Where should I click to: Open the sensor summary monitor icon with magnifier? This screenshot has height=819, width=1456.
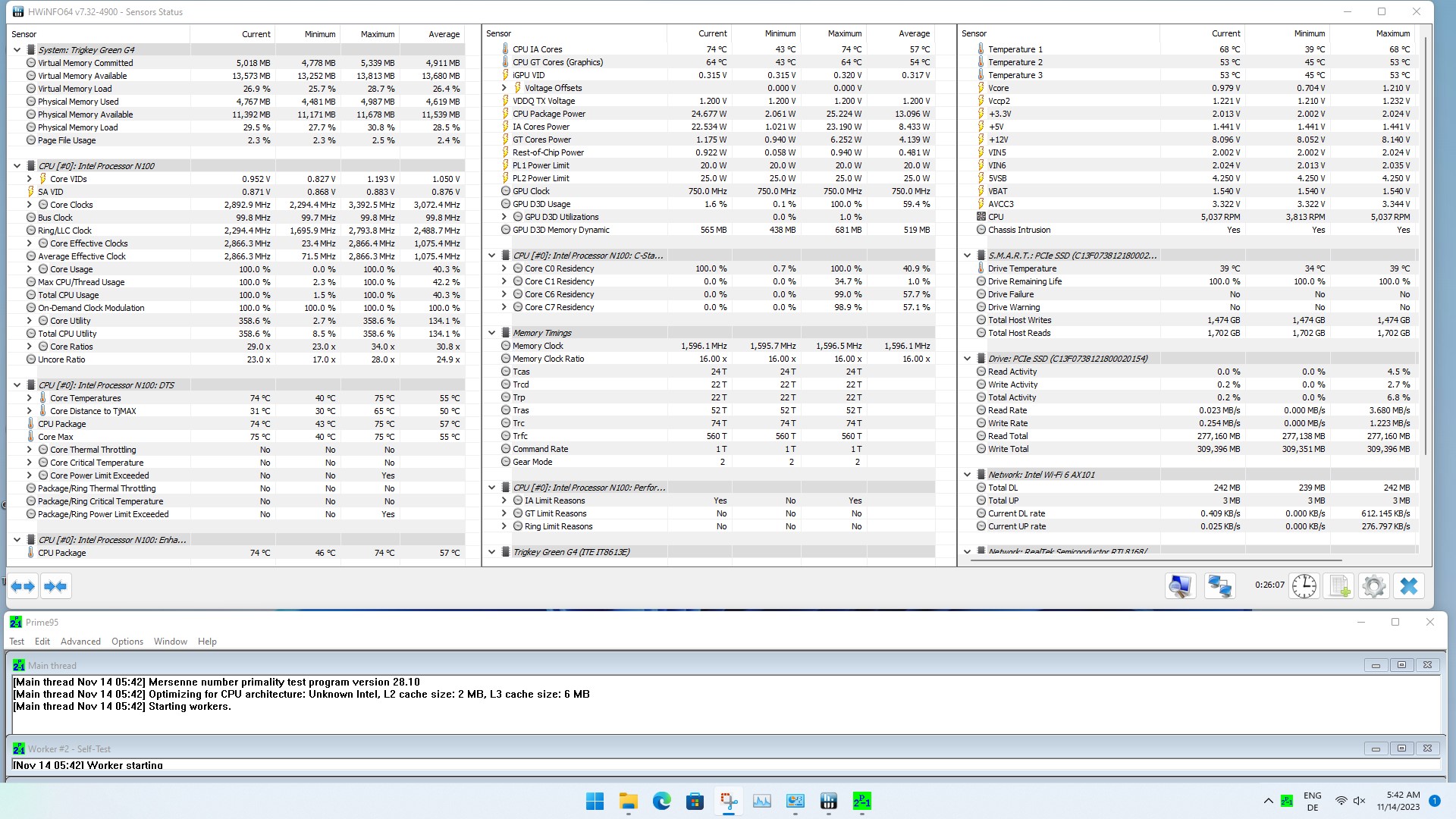click(1181, 586)
